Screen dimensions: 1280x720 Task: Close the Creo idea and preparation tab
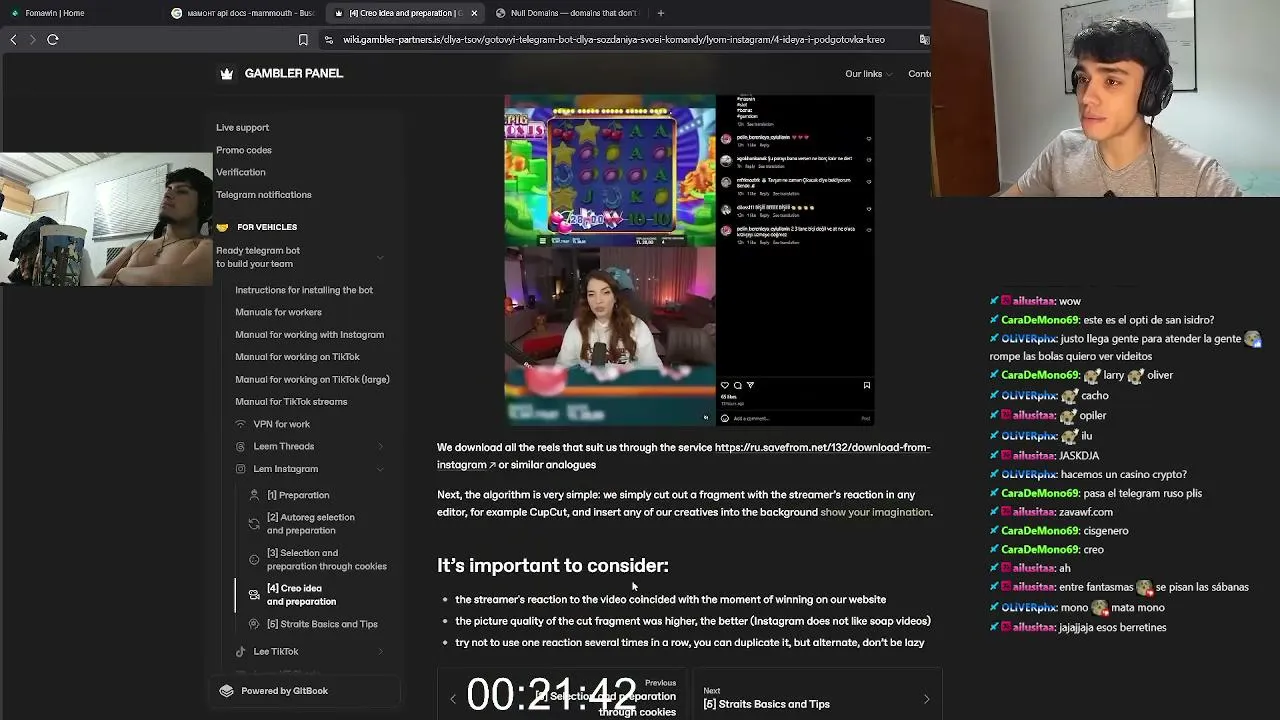(474, 13)
